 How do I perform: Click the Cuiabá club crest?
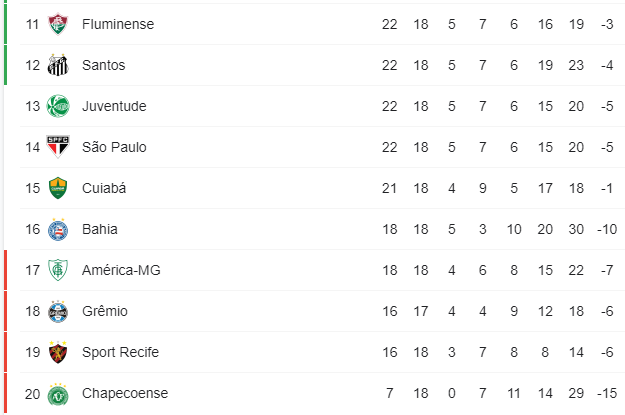pyautogui.click(x=58, y=188)
